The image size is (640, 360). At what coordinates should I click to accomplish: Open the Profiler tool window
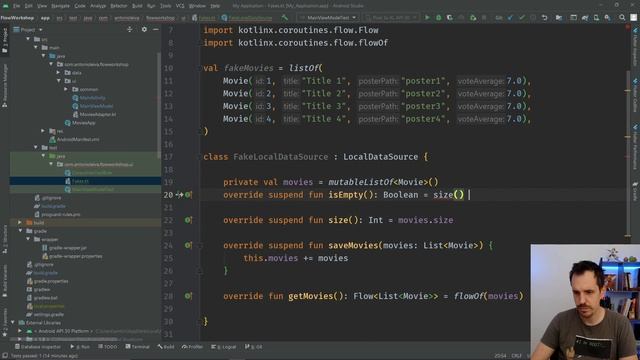tap(192, 347)
